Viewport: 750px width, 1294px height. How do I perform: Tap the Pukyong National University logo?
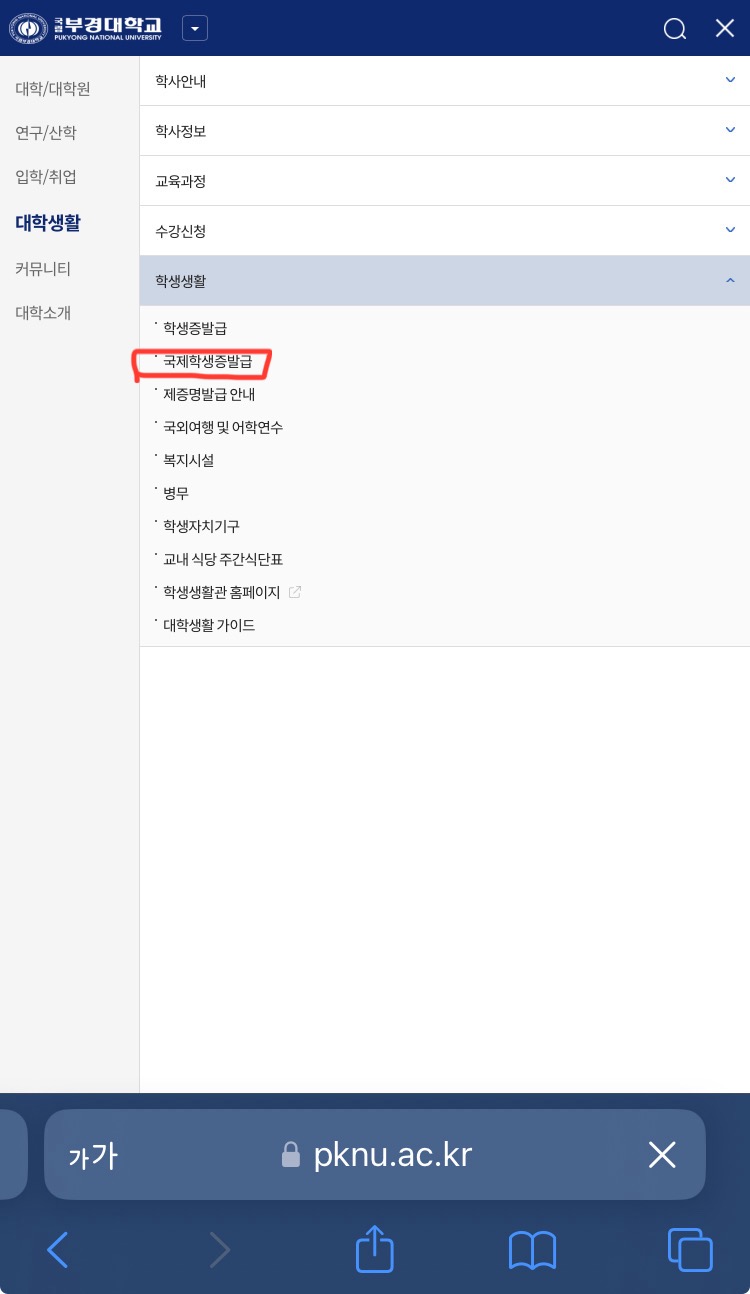point(85,29)
